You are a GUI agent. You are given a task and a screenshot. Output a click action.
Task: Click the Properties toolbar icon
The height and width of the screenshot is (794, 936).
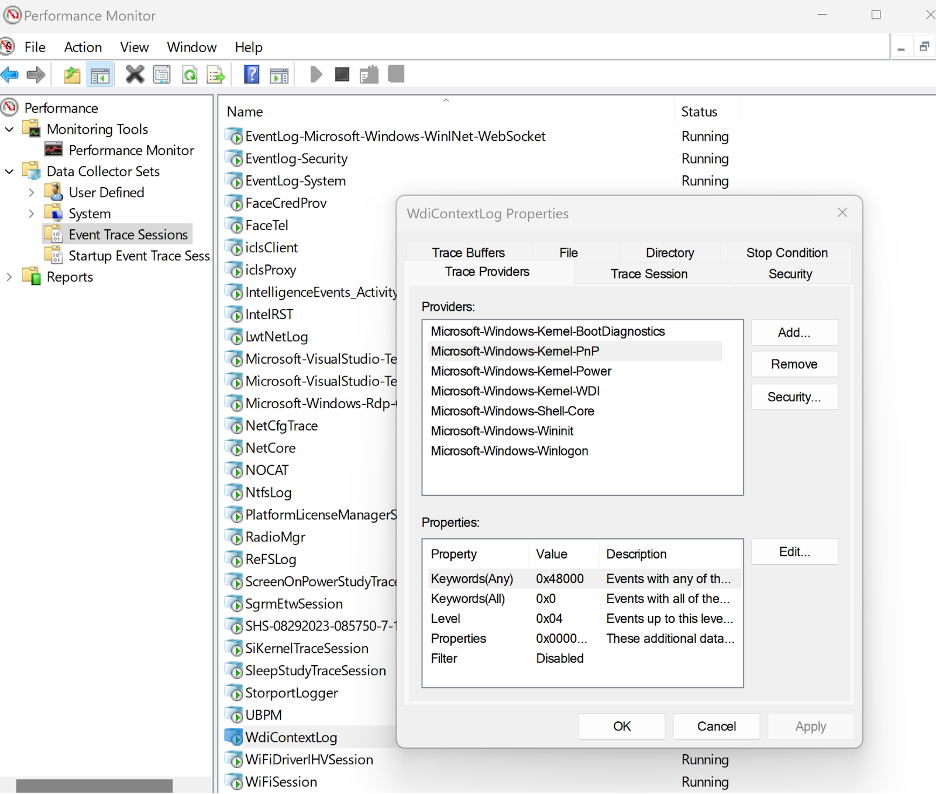161,75
